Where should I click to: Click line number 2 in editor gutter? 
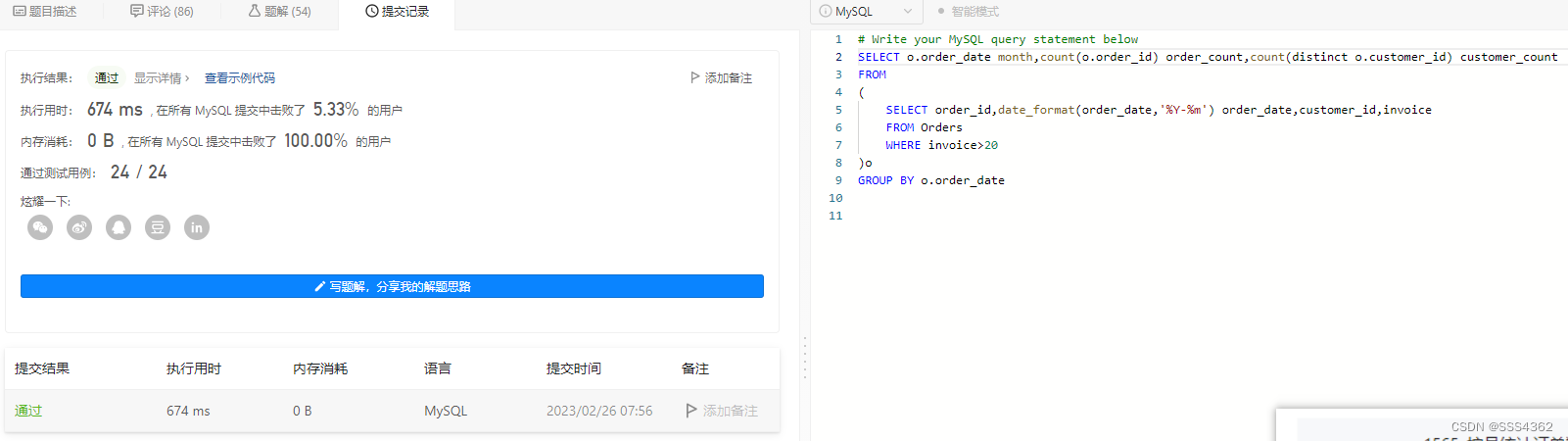point(838,57)
